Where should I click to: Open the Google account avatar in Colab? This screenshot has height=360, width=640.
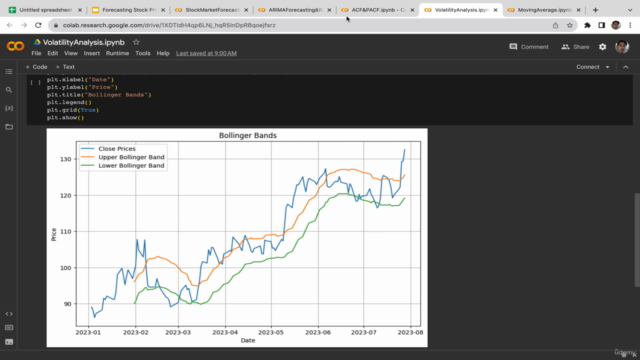point(622,47)
